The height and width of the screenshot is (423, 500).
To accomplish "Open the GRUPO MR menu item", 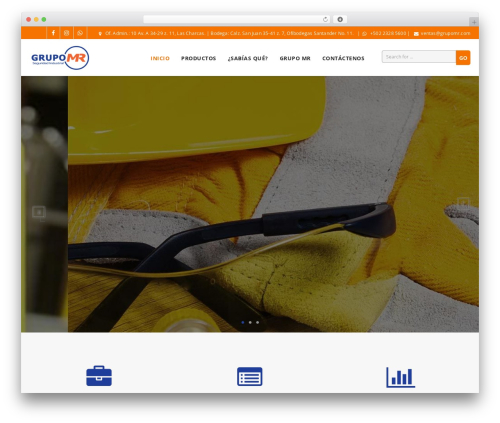I will tap(295, 58).
